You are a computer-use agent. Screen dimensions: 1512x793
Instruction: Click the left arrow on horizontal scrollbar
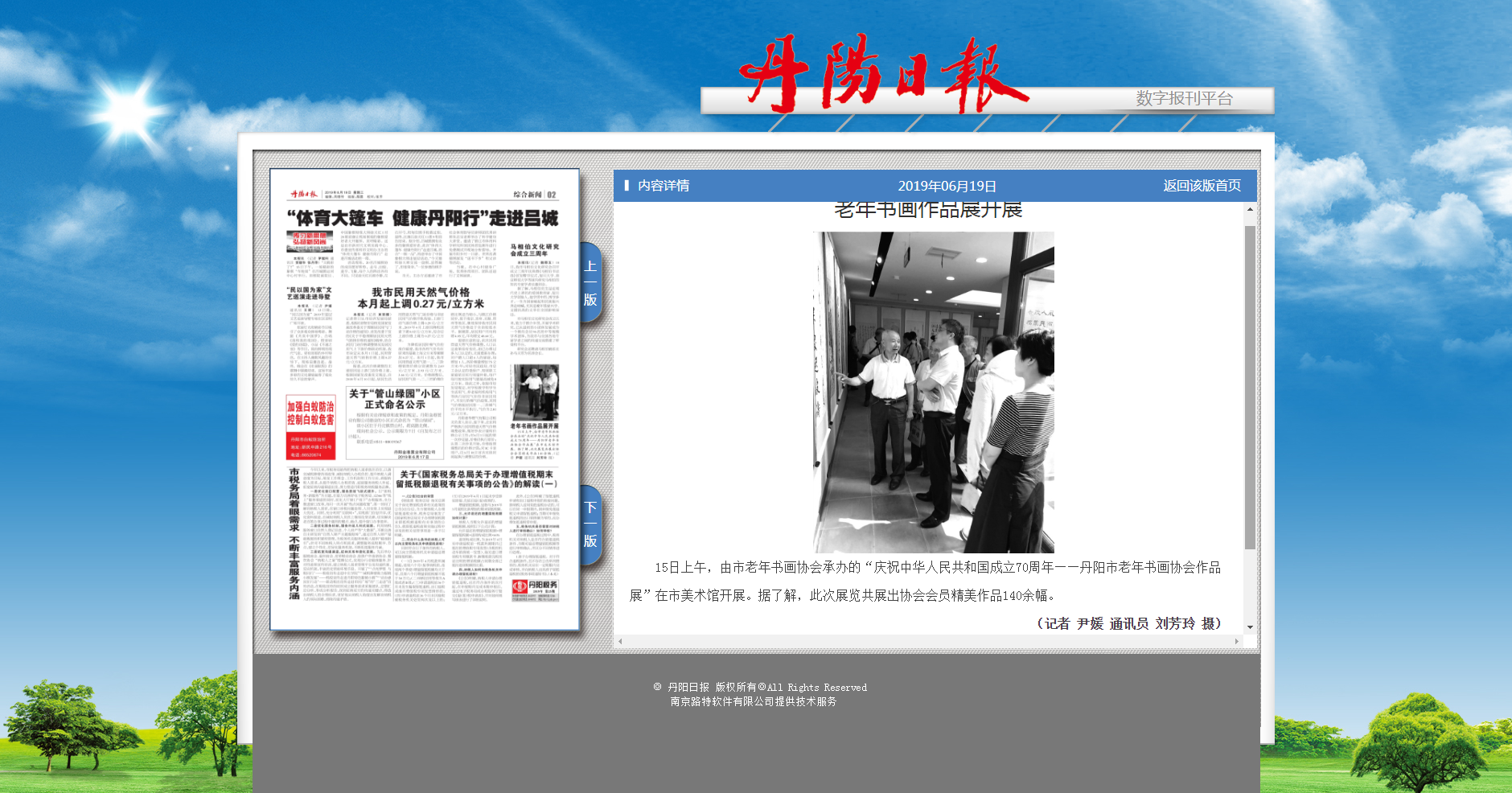pos(620,641)
